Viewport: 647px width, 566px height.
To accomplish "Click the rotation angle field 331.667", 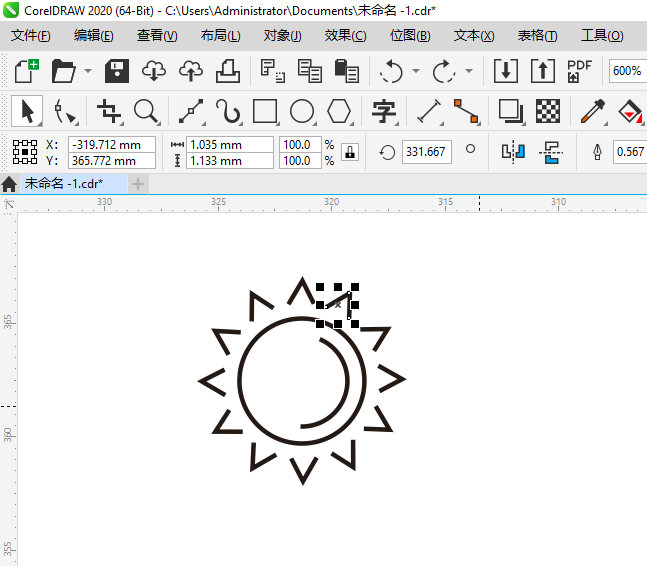I will (427, 152).
